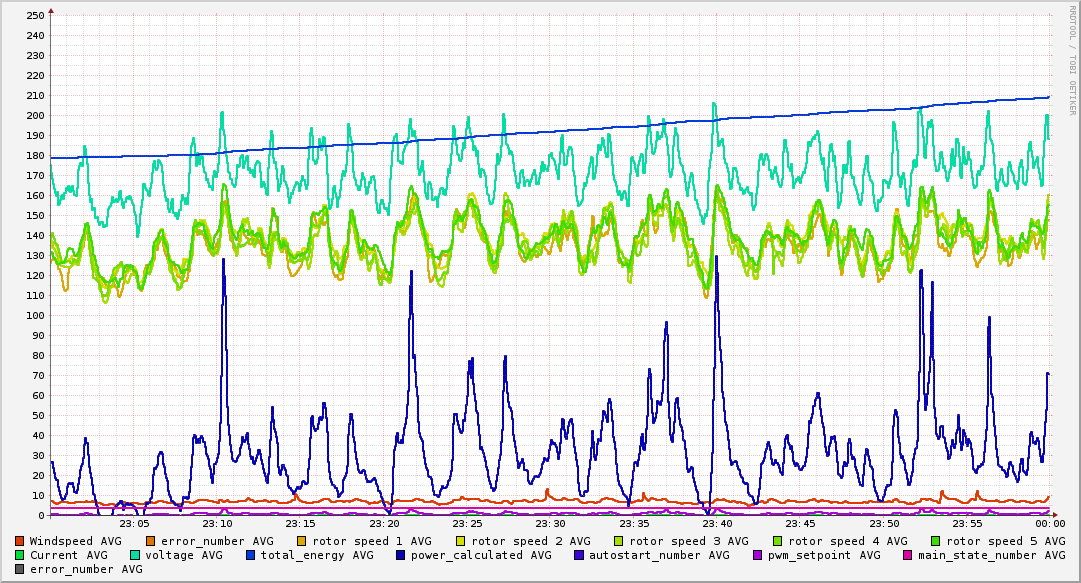This screenshot has height=583, width=1081.
Task: Select the gray error_number AVG swatch
Action: click(20, 569)
